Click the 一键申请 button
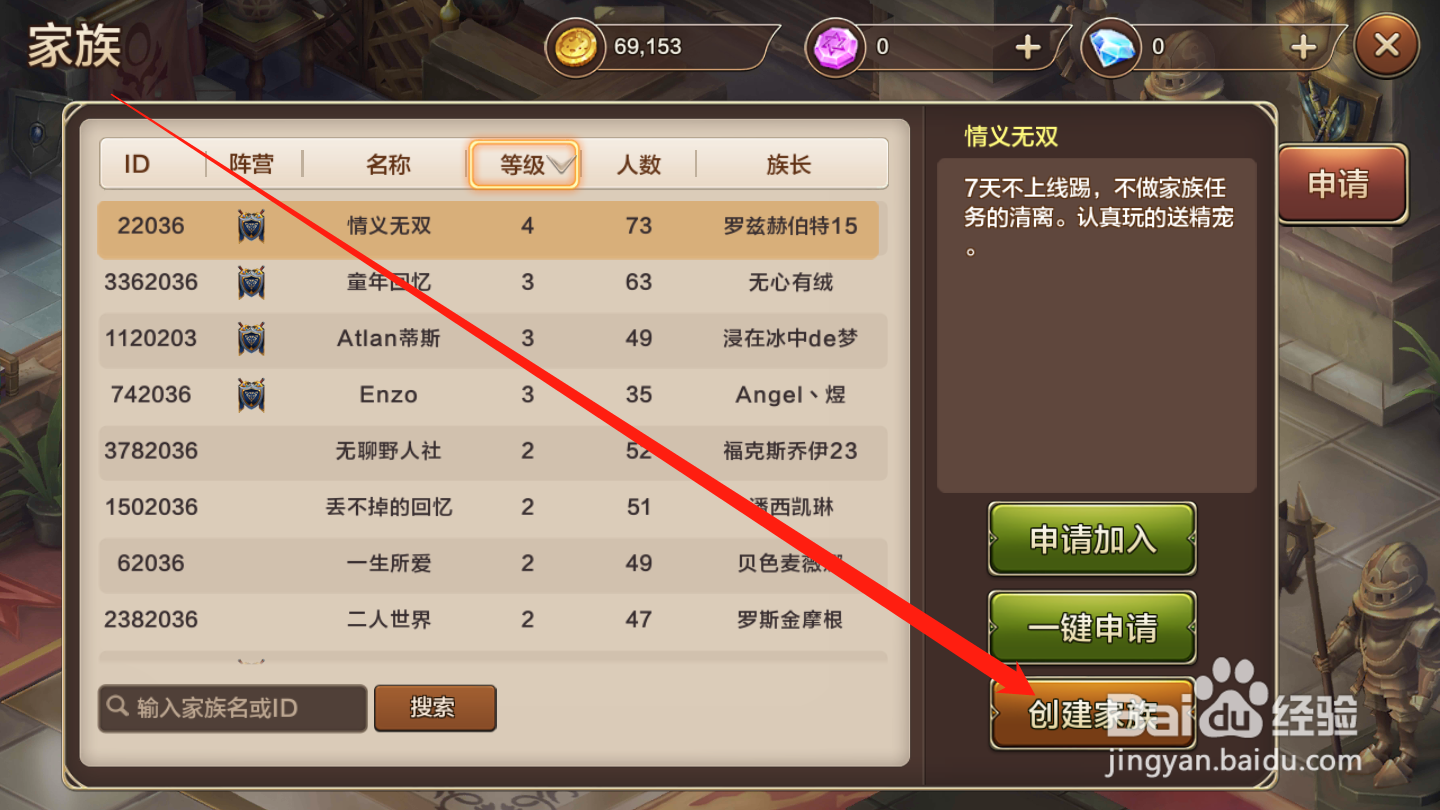The height and width of the screenshot is (810, 1440). [1092, 628]
